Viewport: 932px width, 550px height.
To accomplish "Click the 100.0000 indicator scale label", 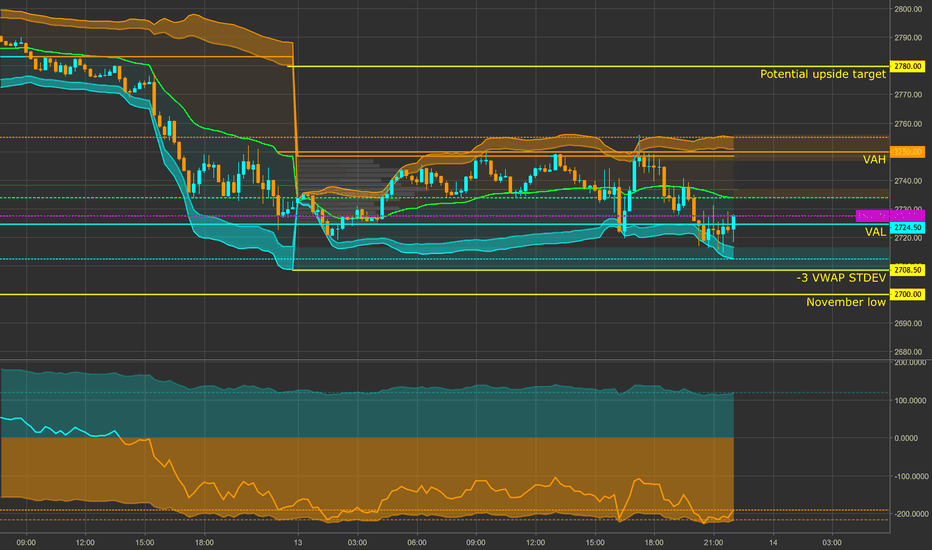I will 910,401.
